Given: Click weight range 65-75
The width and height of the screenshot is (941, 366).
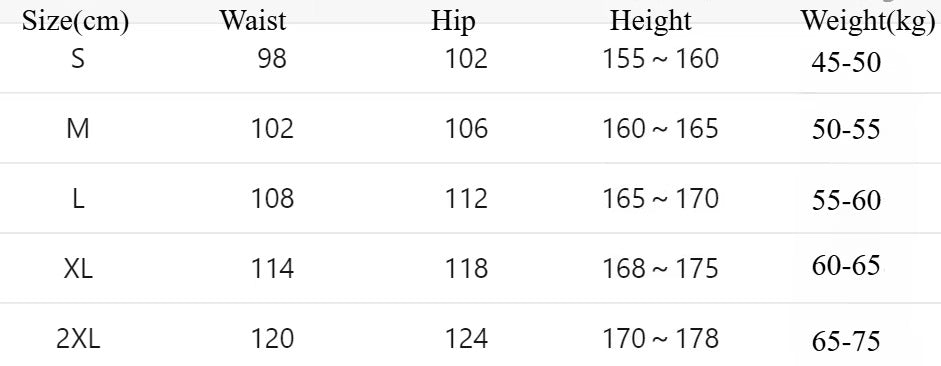Looking at the screenshot, I should coord(846,341).
